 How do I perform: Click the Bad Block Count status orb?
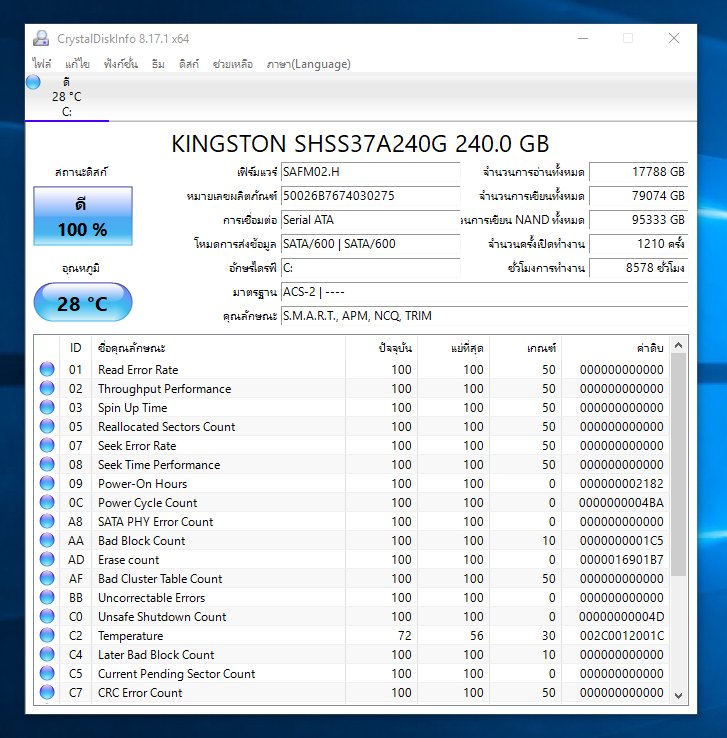coord(47,541)
